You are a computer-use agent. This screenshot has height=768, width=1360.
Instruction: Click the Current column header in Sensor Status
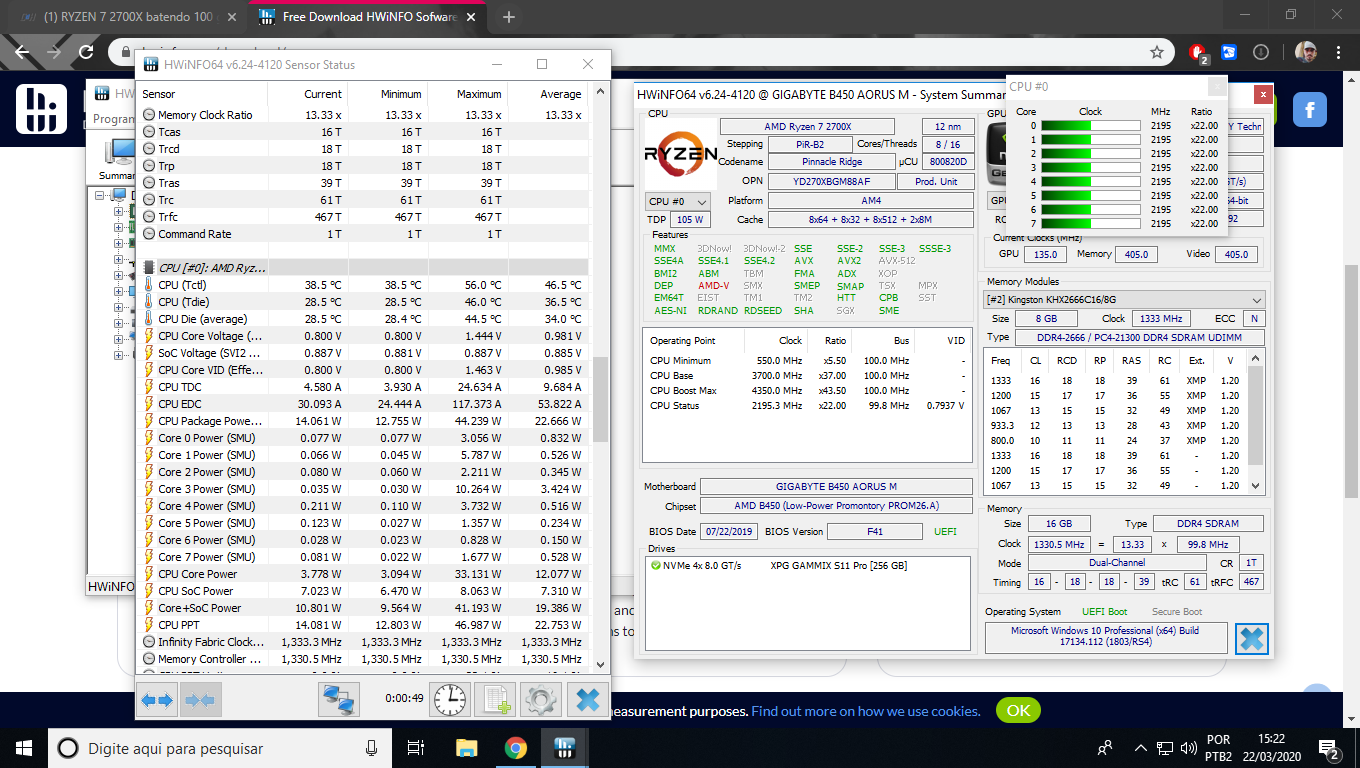point(323,94)
